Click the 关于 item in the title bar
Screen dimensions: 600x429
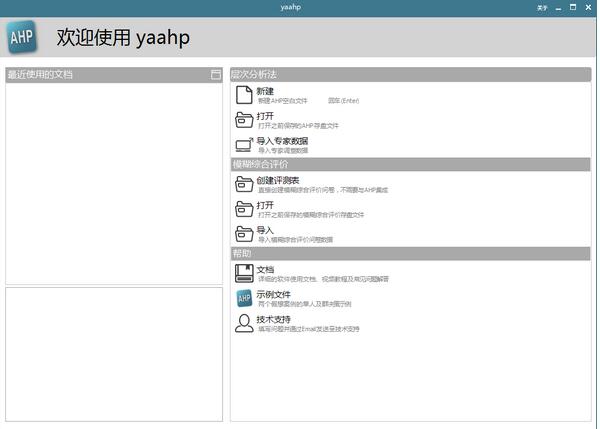point(542,8)
